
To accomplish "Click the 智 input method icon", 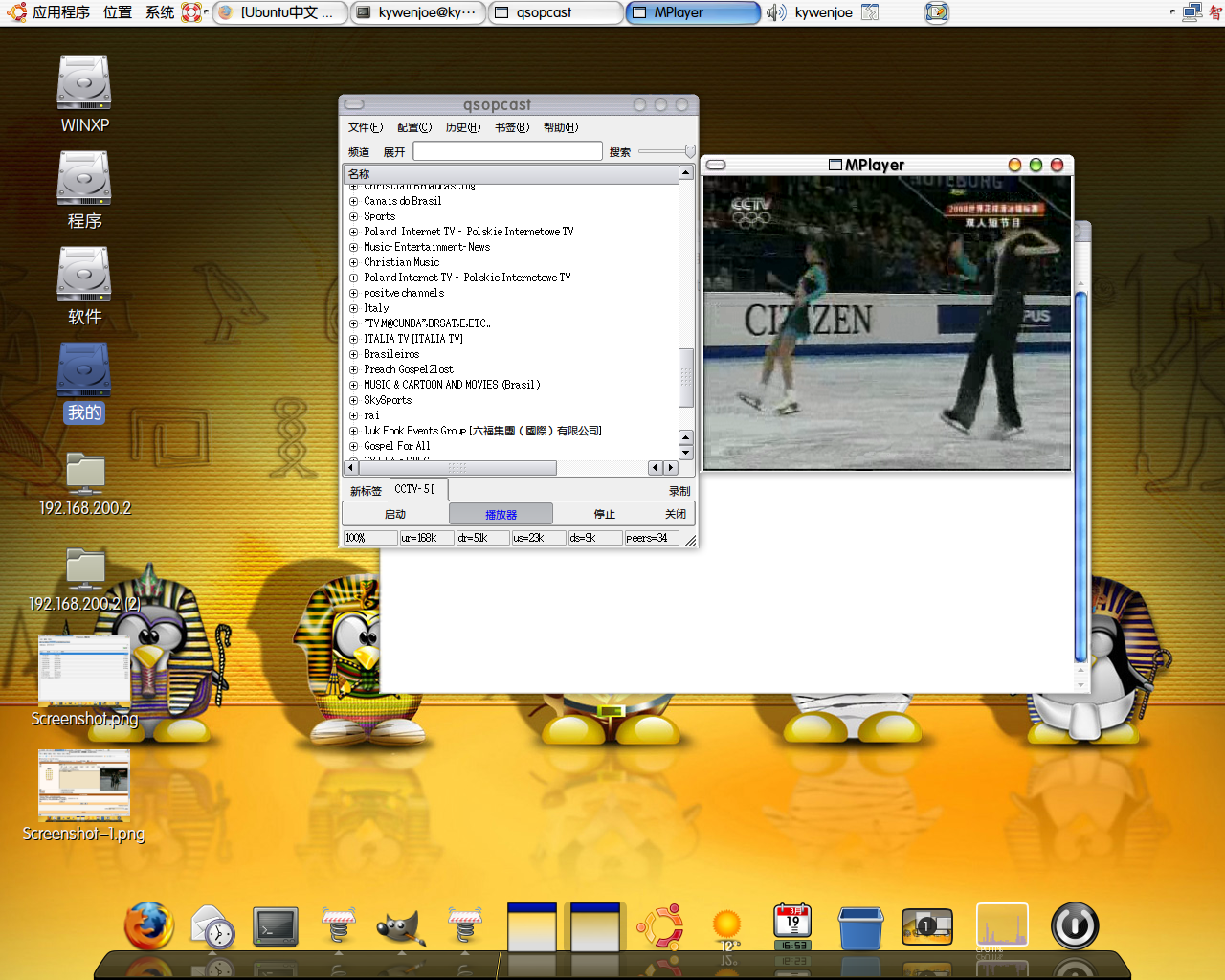I will pos(1215,12).
